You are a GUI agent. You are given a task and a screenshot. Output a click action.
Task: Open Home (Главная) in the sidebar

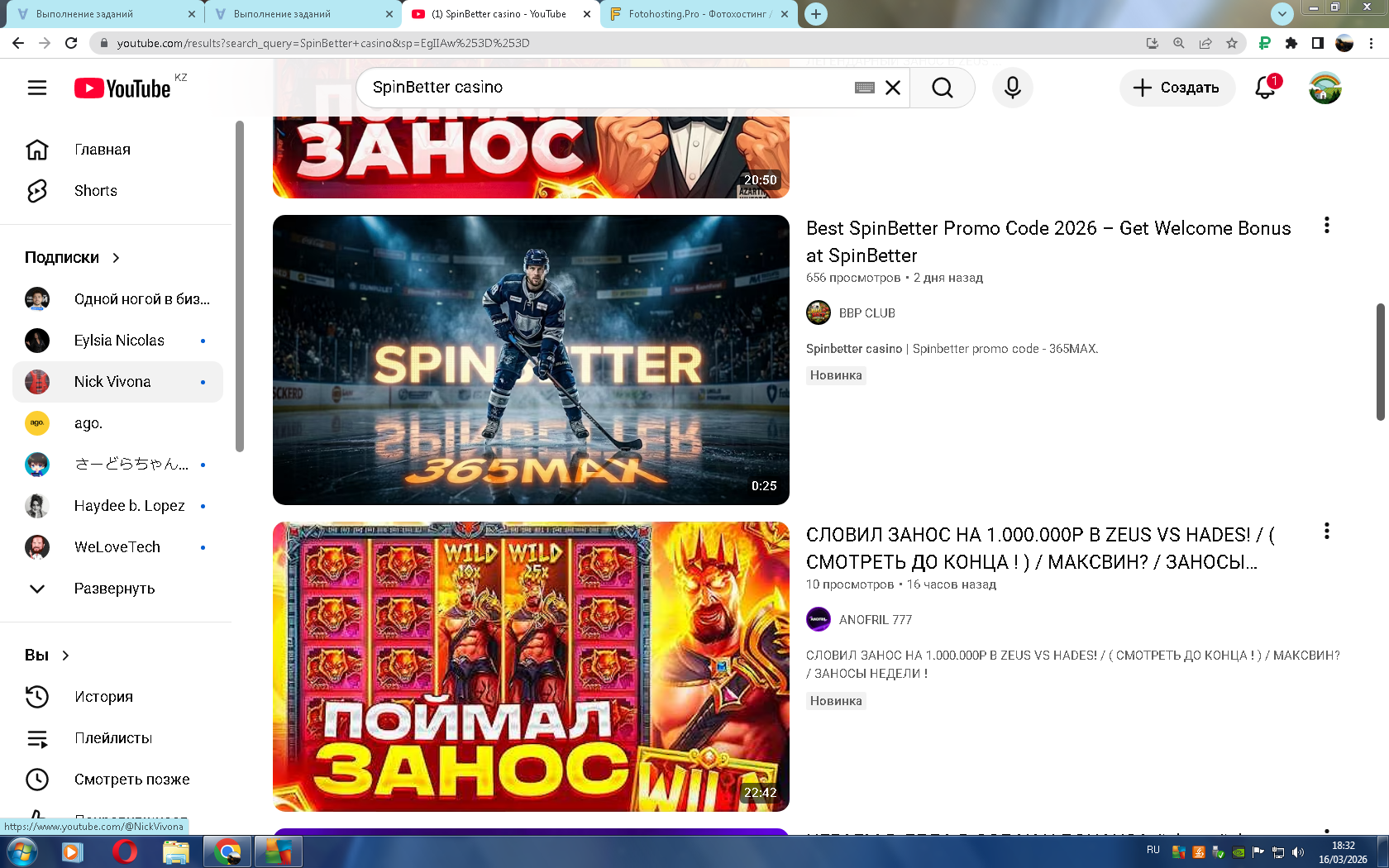tap(118, 150)
